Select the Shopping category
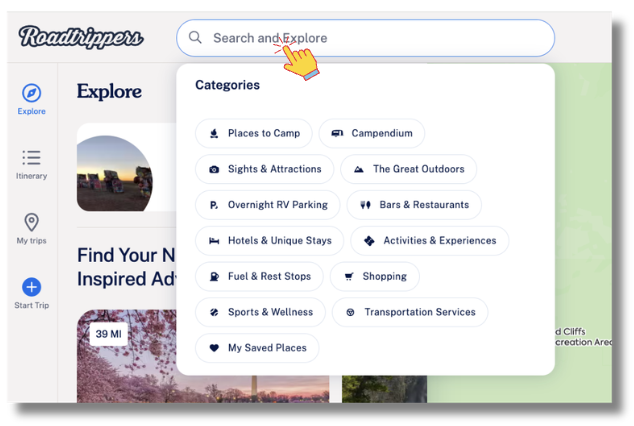 click(375, 276)
